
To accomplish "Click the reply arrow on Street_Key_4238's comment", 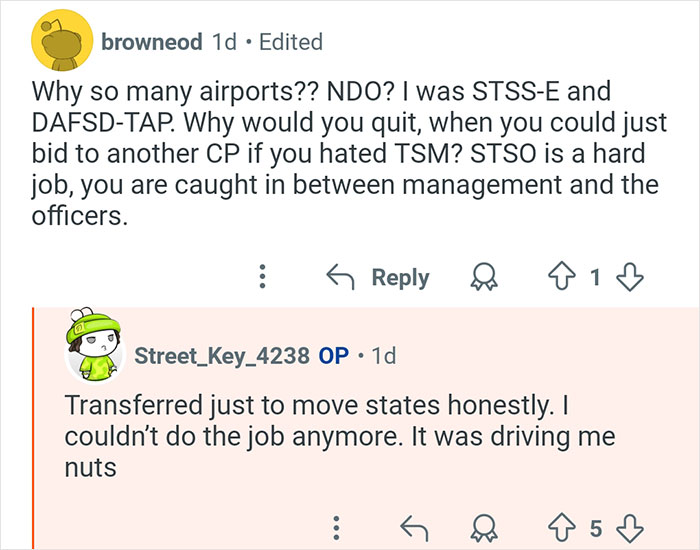I will 411,526.
